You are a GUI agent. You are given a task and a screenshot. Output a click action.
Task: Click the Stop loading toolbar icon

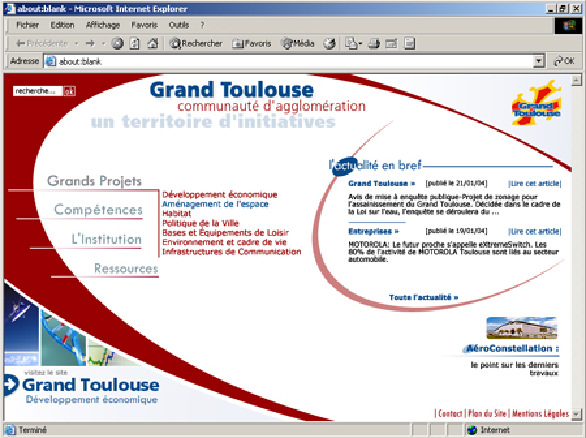[117, 44]
